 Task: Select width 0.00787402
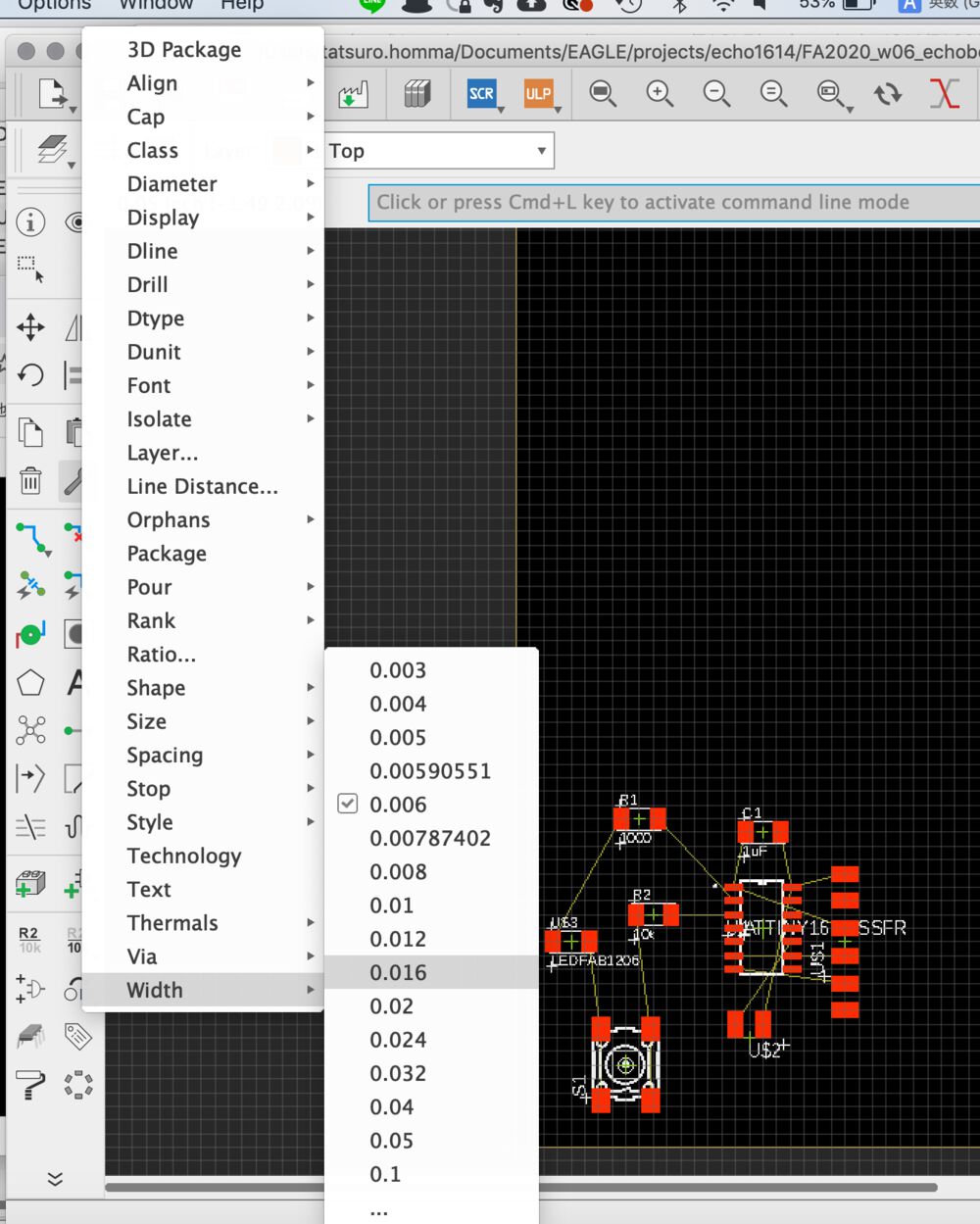click(x=431, y=838)
